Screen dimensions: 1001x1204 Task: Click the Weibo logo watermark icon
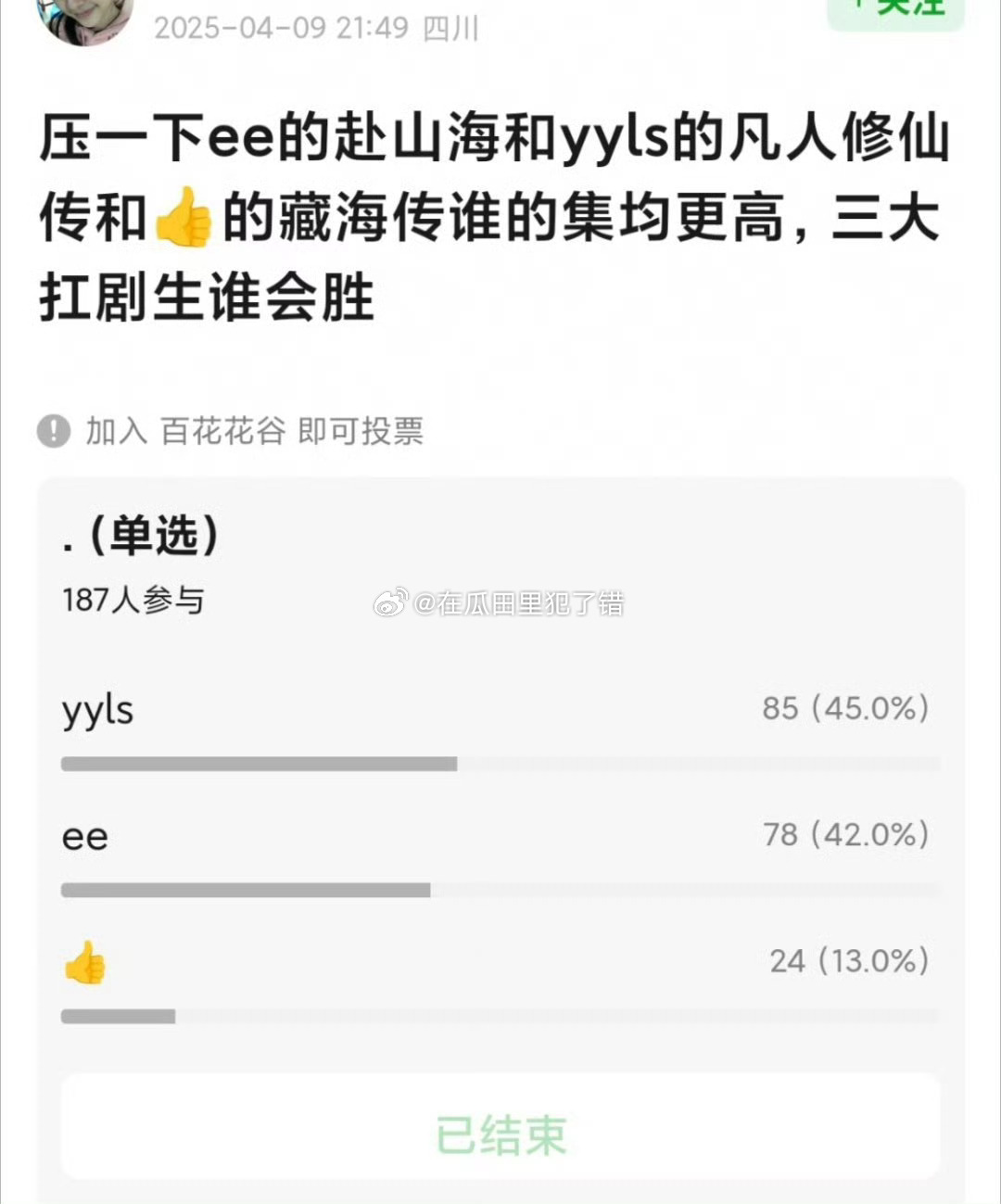[391, 603]
